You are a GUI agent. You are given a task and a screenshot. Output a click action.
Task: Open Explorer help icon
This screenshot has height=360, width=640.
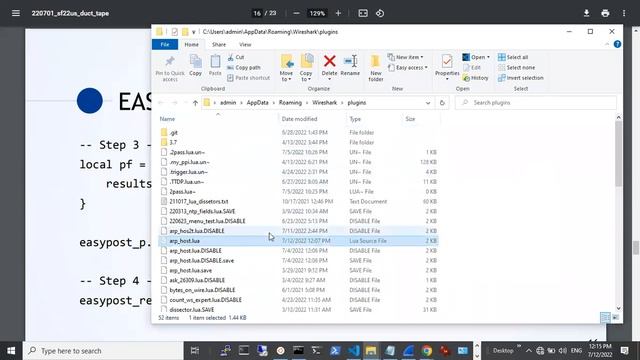pos(617,44)
